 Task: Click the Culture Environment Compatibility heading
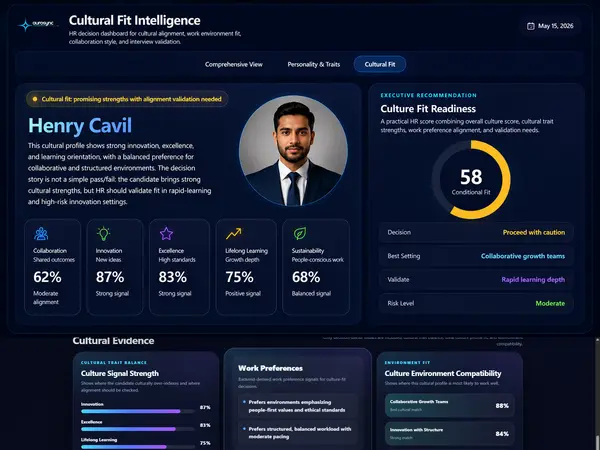point(443,373)
